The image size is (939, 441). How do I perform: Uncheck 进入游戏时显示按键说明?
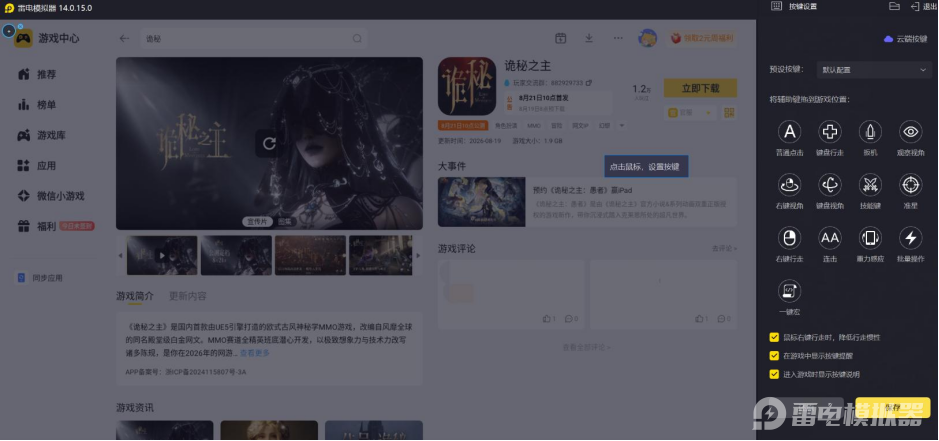[x=774, y=374]
